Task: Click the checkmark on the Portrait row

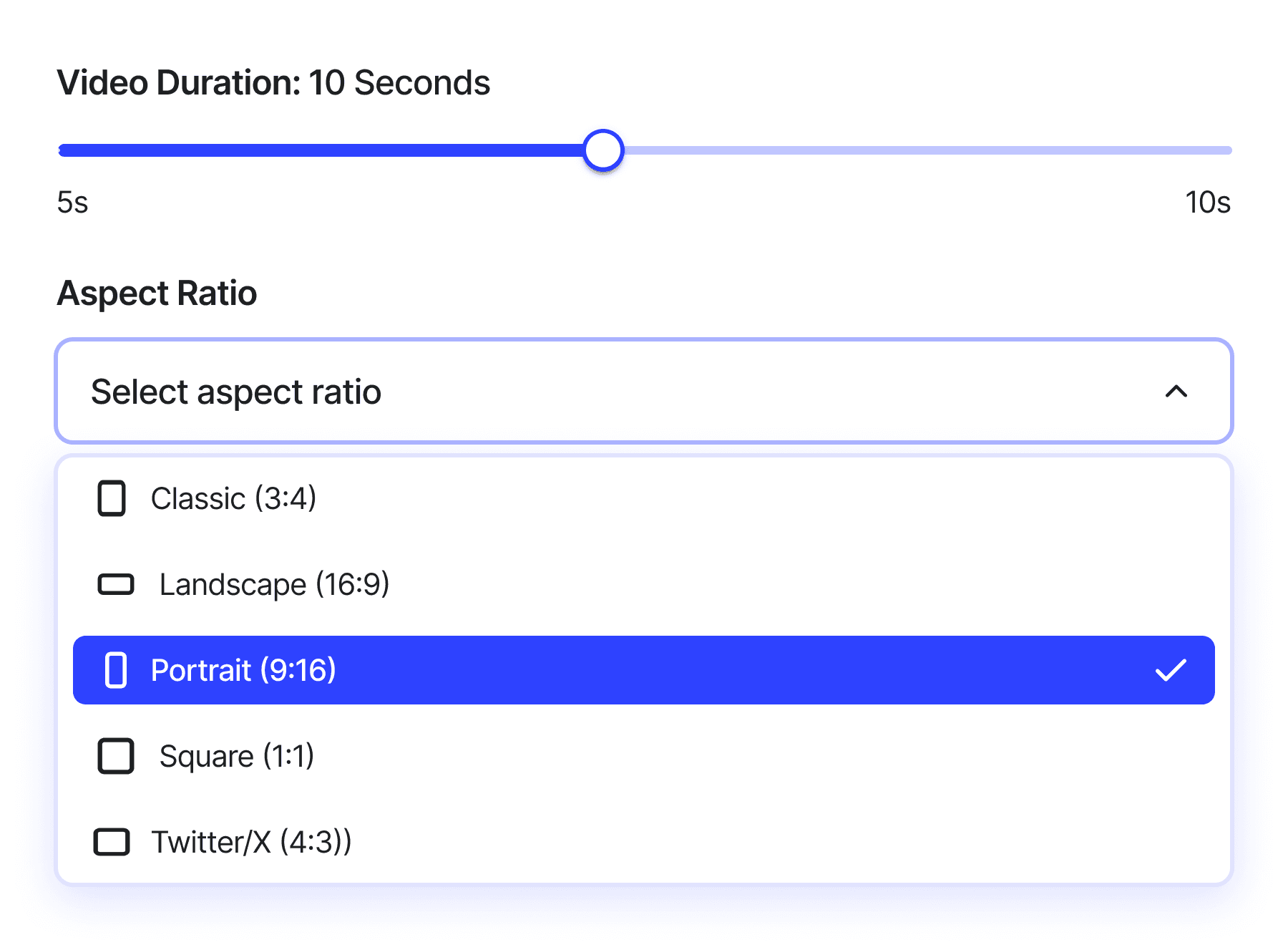Action: pyautogui.click(x=1171, y=670)
